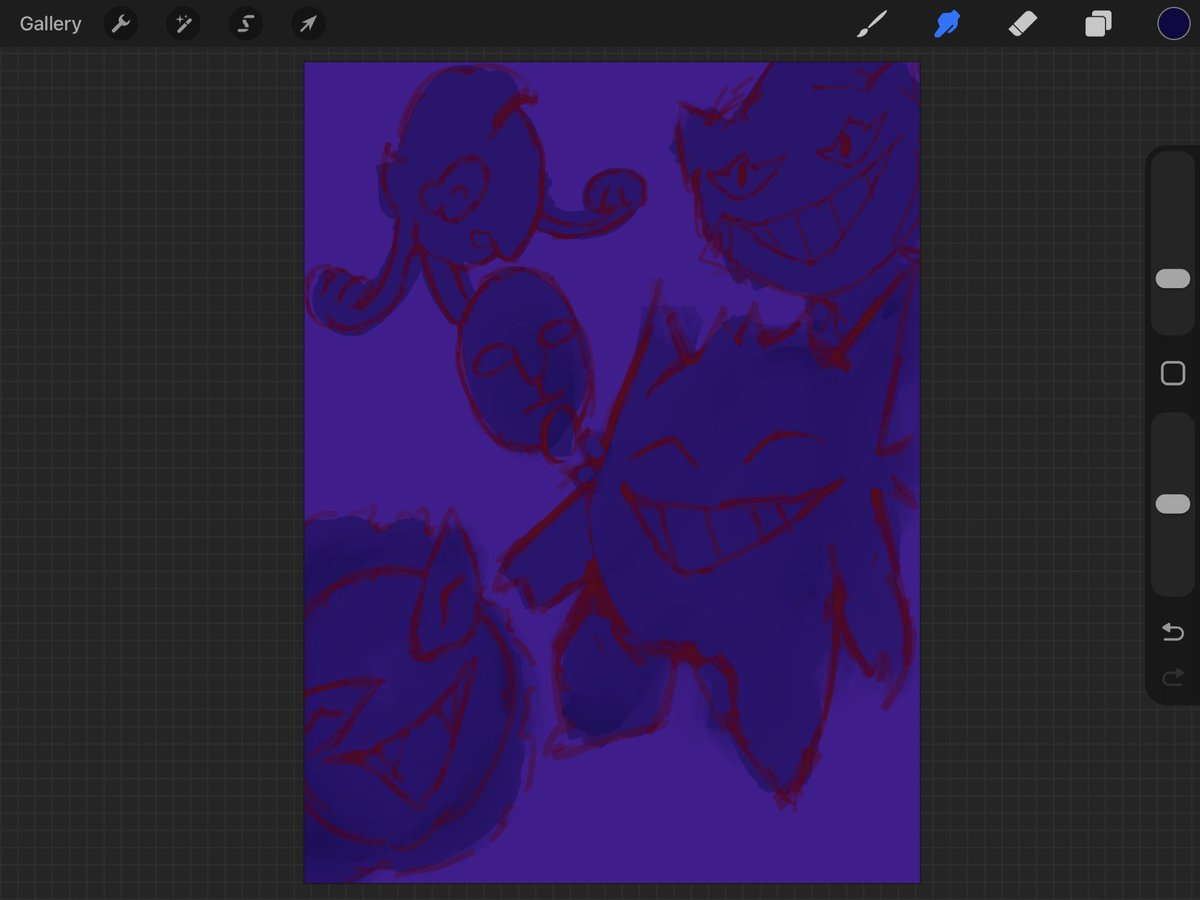Tap the square Modify button in sidebar
Image resolution: width=1200 pixels, height=900 pixels.
tap(1173, 374)
